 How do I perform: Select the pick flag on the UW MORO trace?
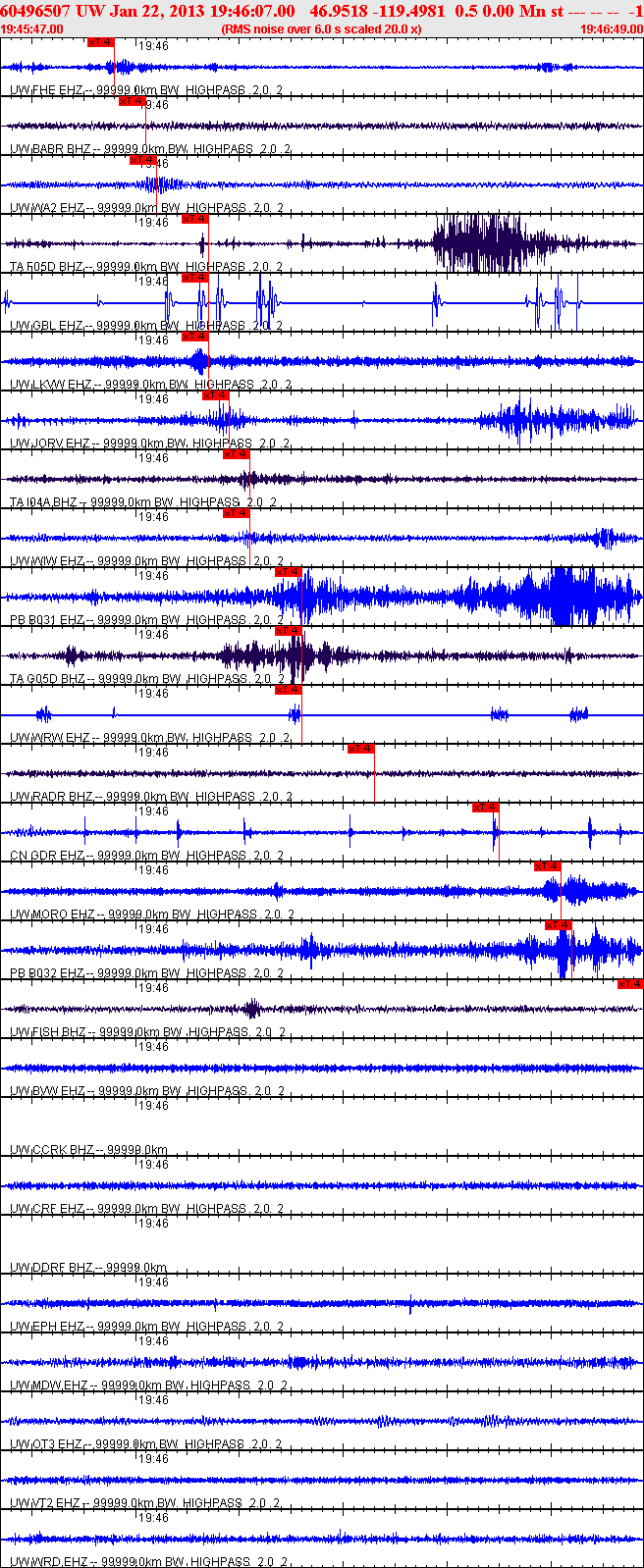(x=547, y=866)
